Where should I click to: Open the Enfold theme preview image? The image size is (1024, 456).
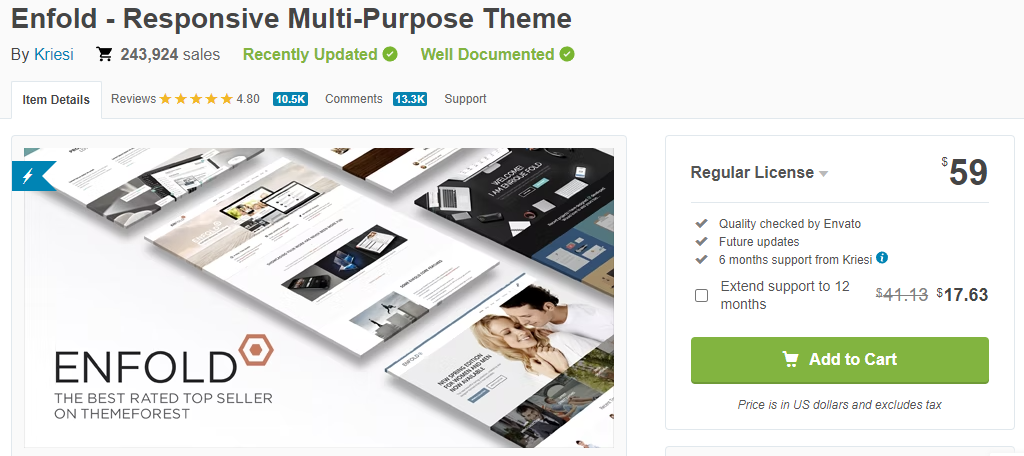click(x=319, y=297)
